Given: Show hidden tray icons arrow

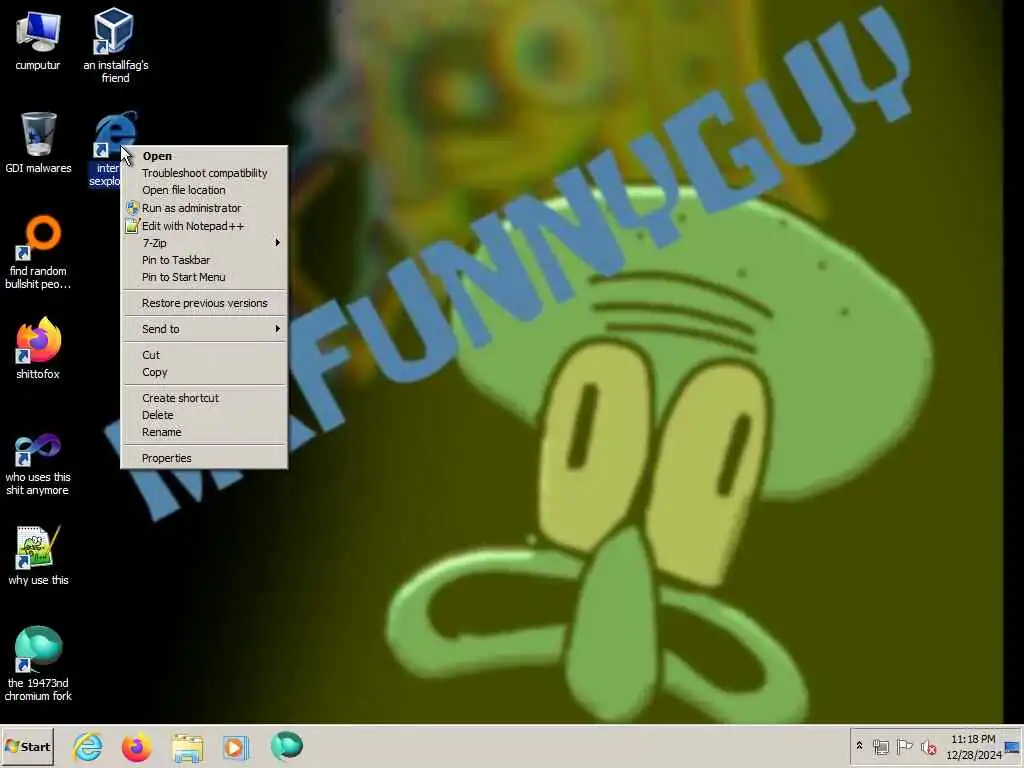Looking at the screenshot, I should point(859,746).
